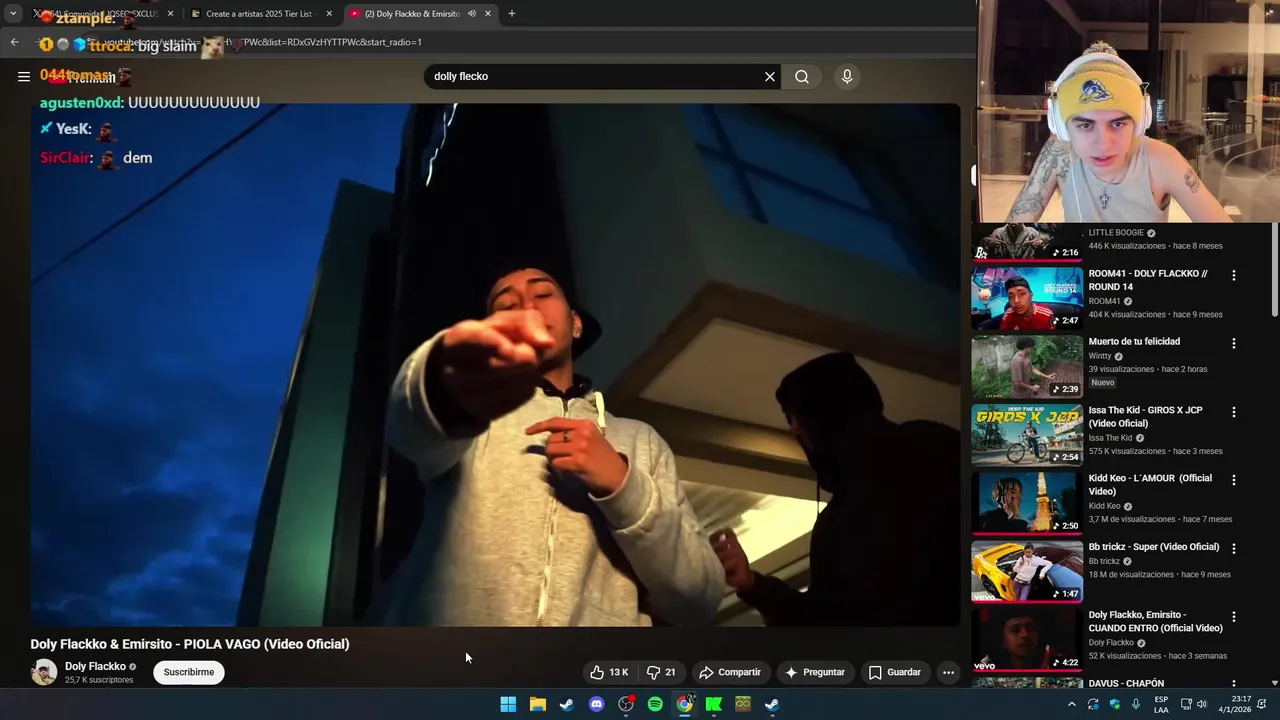The height and width of the screenshot is (720, 1280).
Task: Open 'Bb trickz - Super (Video Oficial)' title
Action: [x=1154, y=547]
